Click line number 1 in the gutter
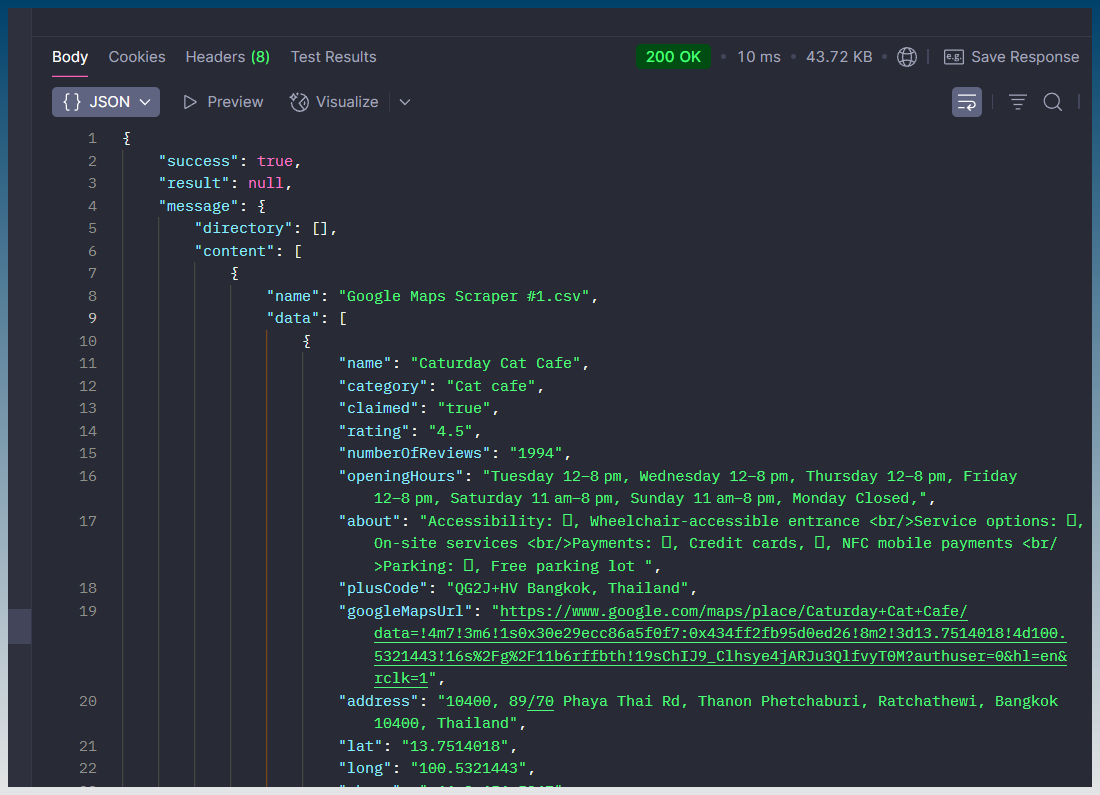Viewport: 1100px width, 795px height. [x=93, y=138]
